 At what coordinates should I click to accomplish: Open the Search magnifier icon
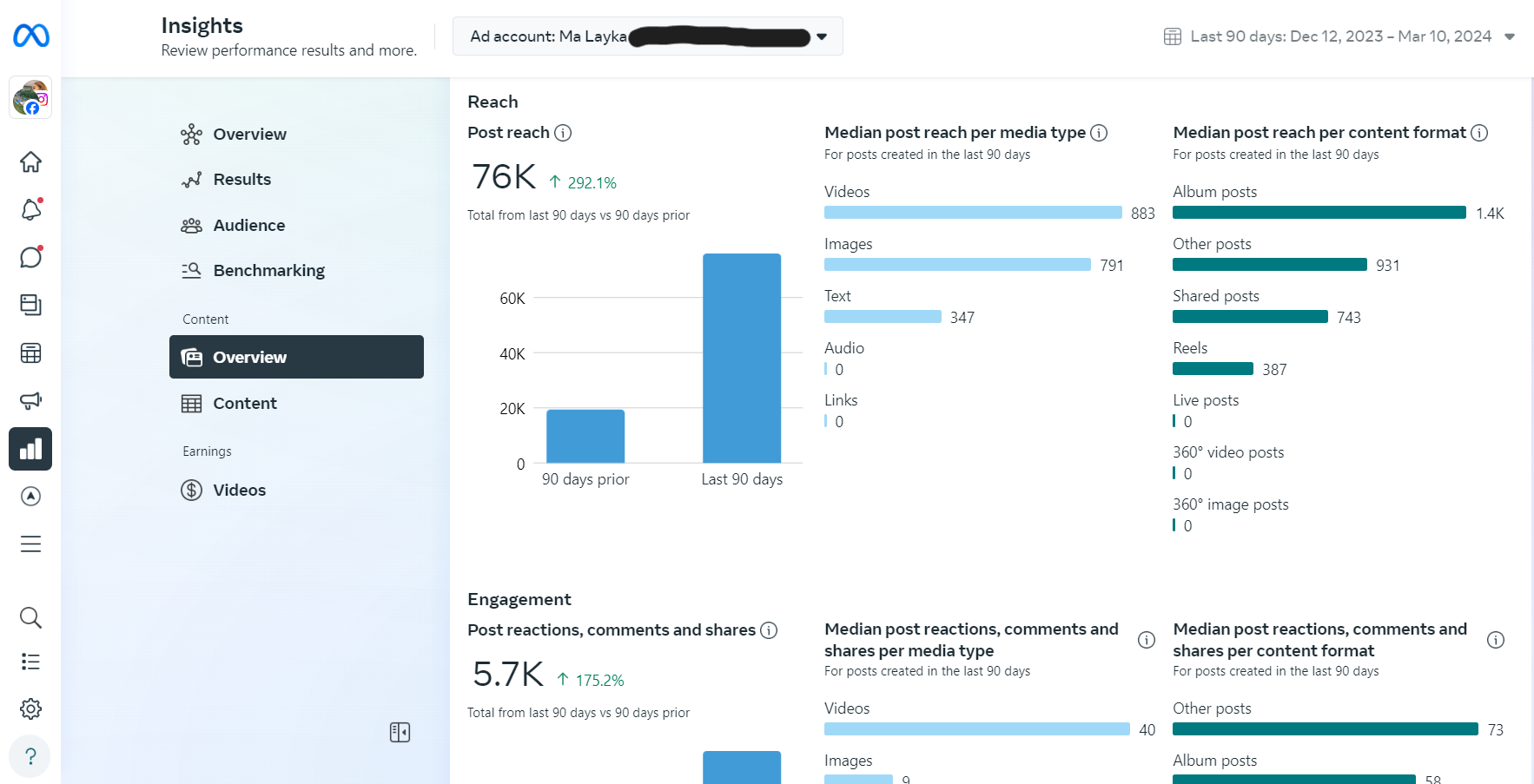[x=30, y=617]
